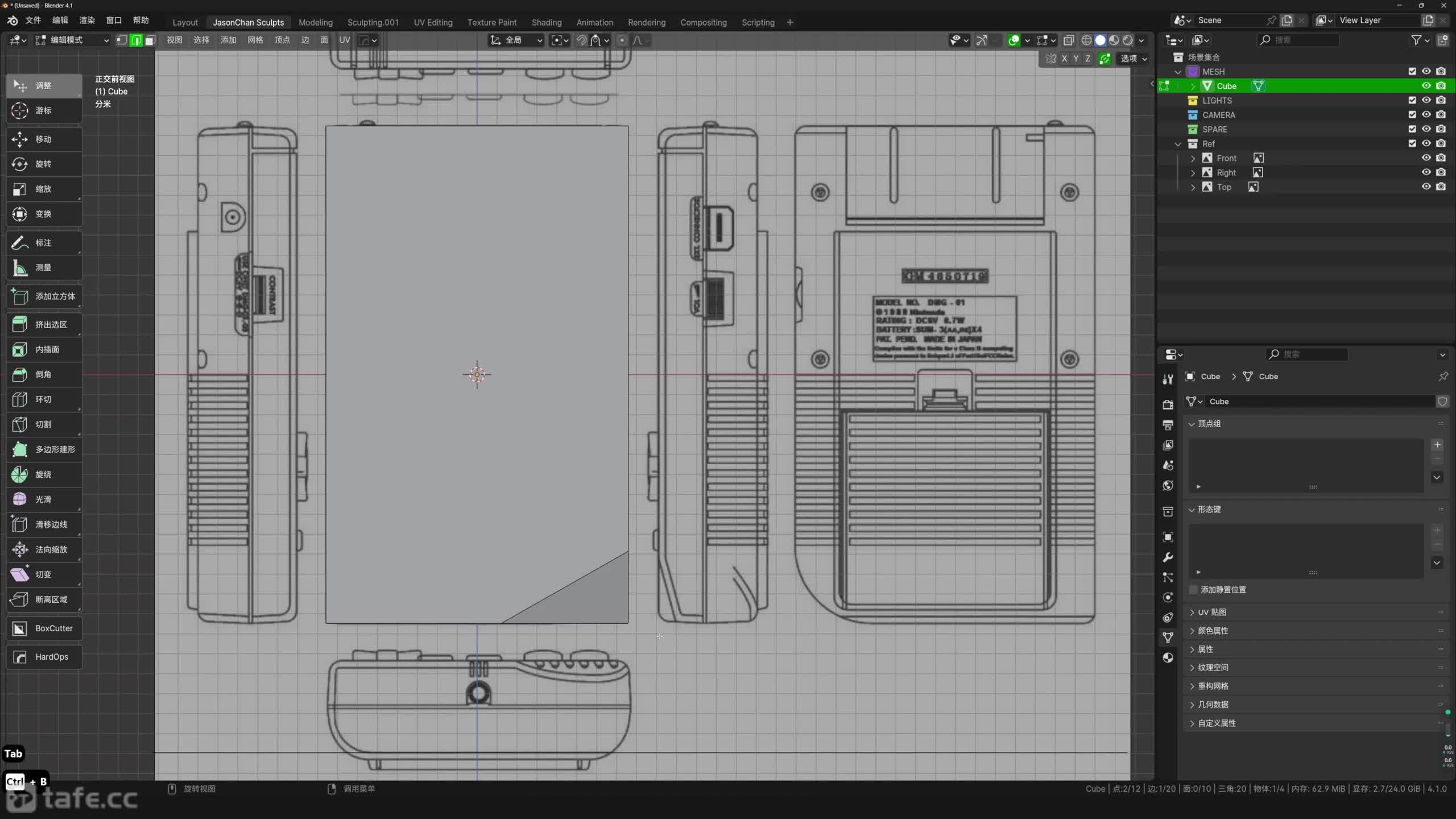1456x819 pixels.
Task: Select the 断离区域 (Rip Region) tool
Action: pos(44,599)
